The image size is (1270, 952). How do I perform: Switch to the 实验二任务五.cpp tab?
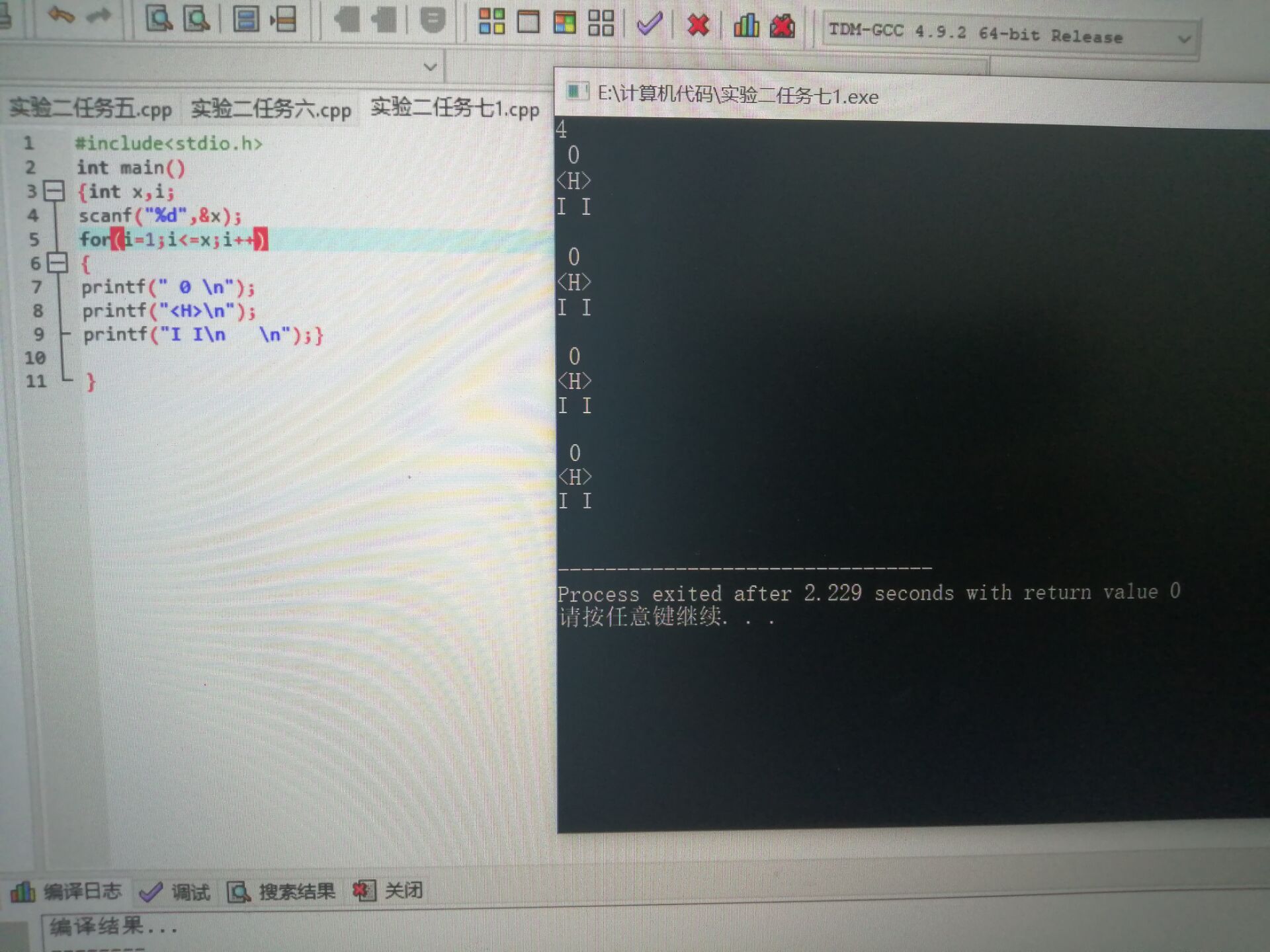91,108
